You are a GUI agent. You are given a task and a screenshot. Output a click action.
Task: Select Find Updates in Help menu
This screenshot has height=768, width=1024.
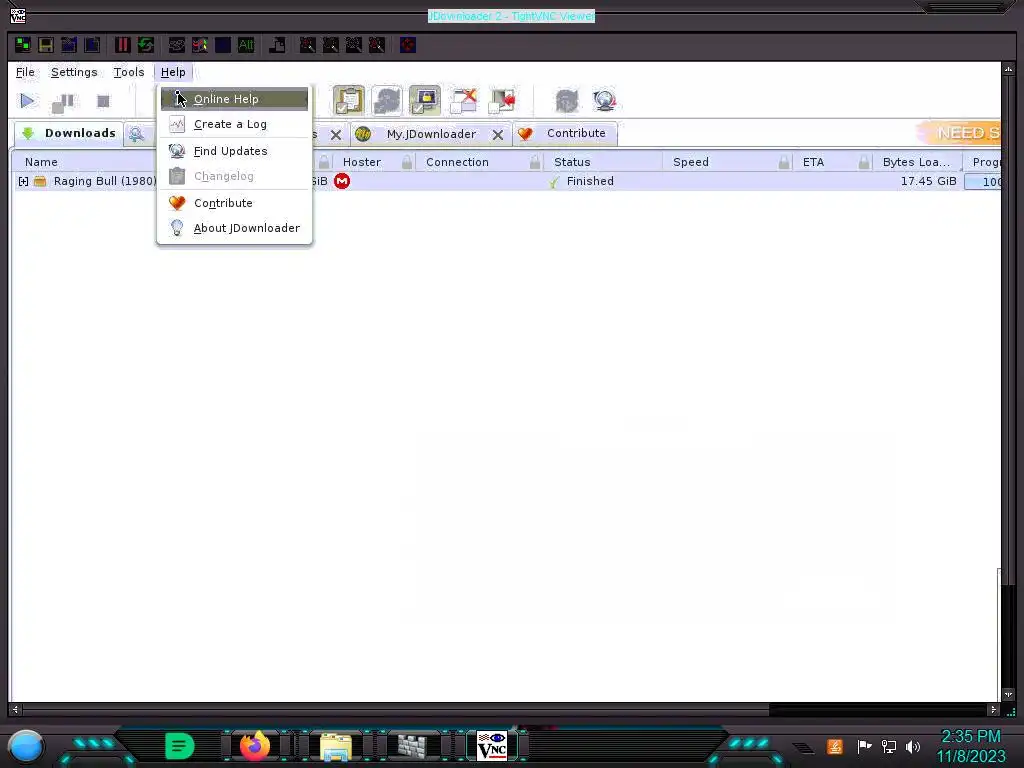(x=234, y=151)
